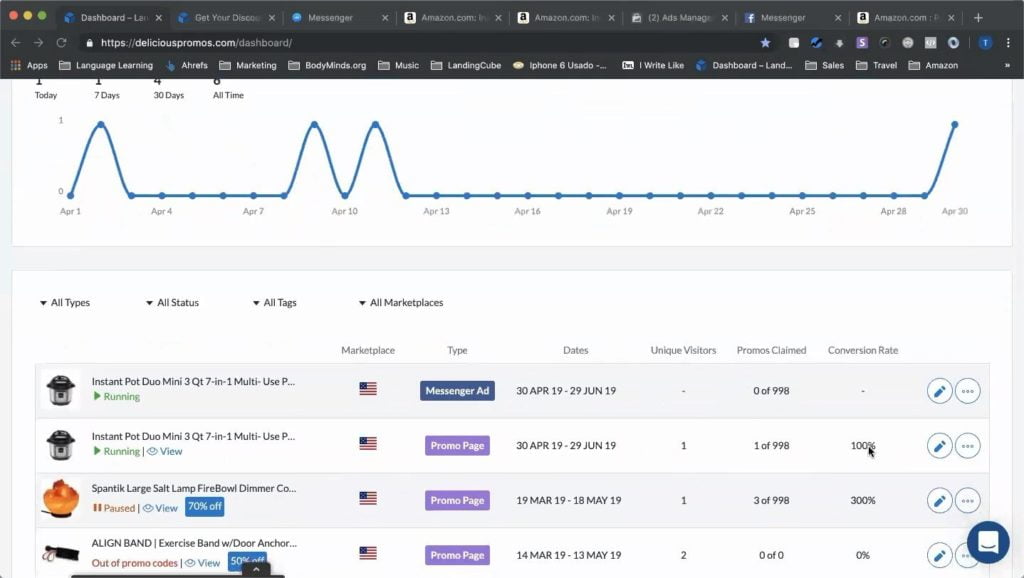View the ALIGN BAND promo page
Screen dimensions: 1024x578
203,563
